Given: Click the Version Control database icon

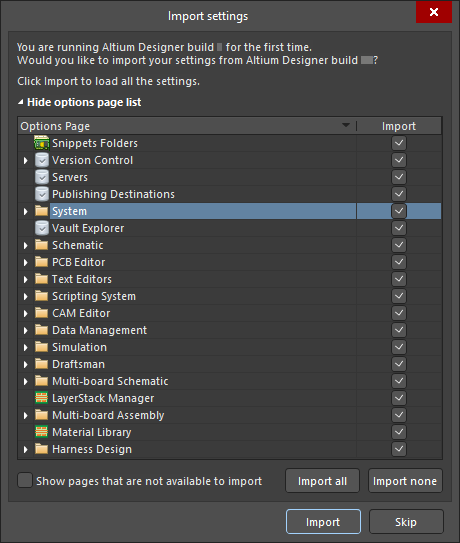Looking at the screenshot, I should (42, 160).
